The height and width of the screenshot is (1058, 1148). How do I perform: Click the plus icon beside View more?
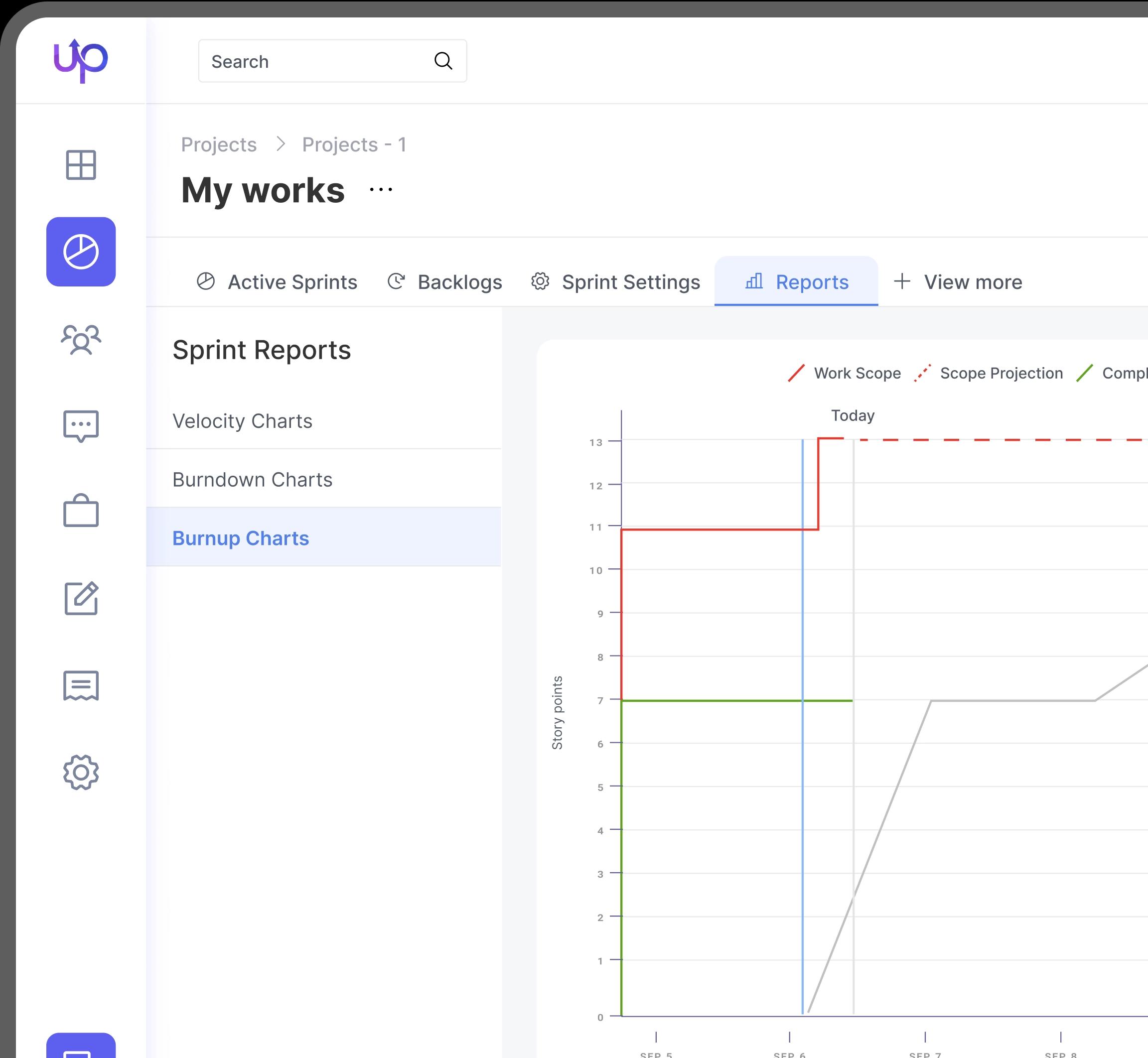902,281
